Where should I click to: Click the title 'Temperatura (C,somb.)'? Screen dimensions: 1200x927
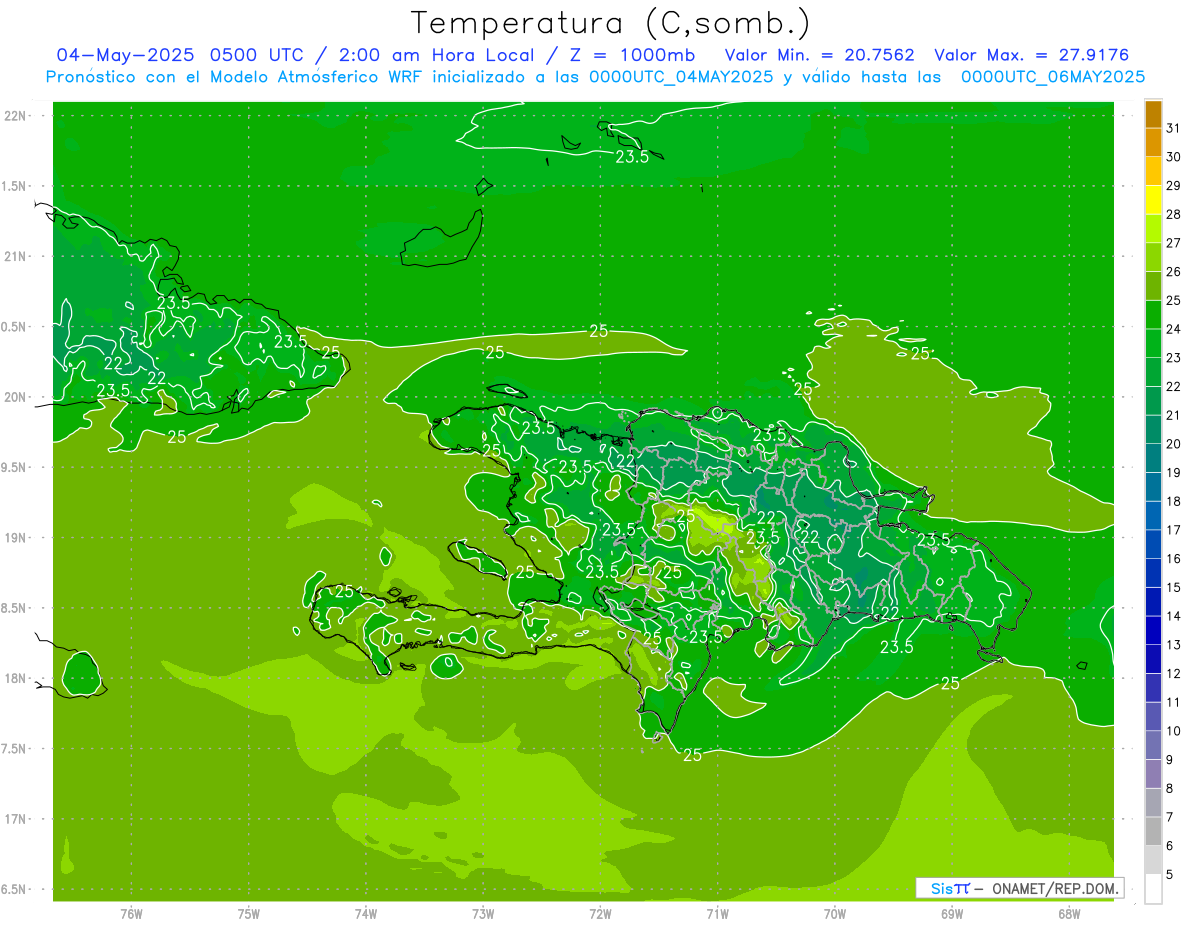coord(610,23)
